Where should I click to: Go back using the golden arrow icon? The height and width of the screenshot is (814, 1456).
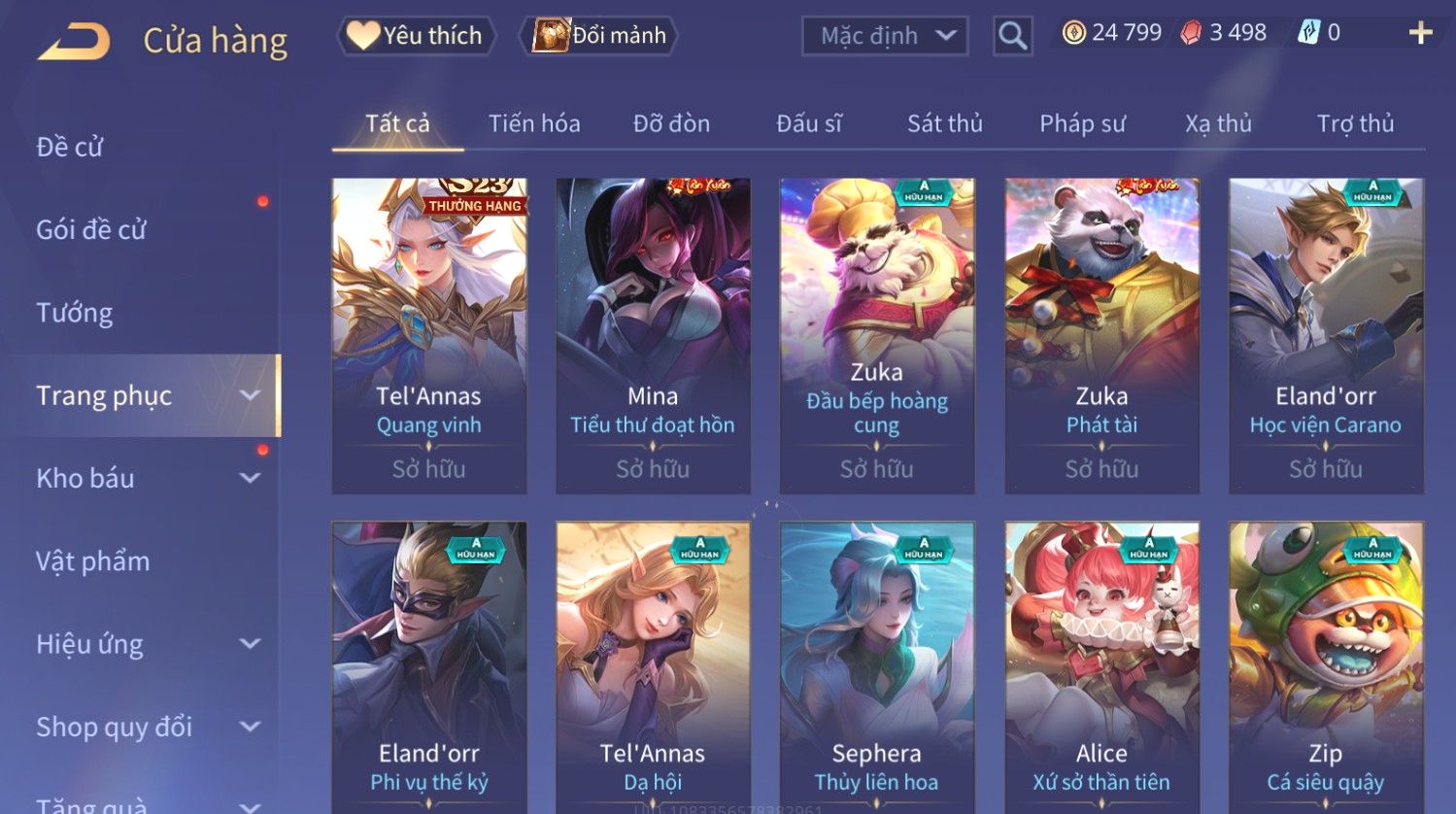pyautogui.click(x=74, y=42)
